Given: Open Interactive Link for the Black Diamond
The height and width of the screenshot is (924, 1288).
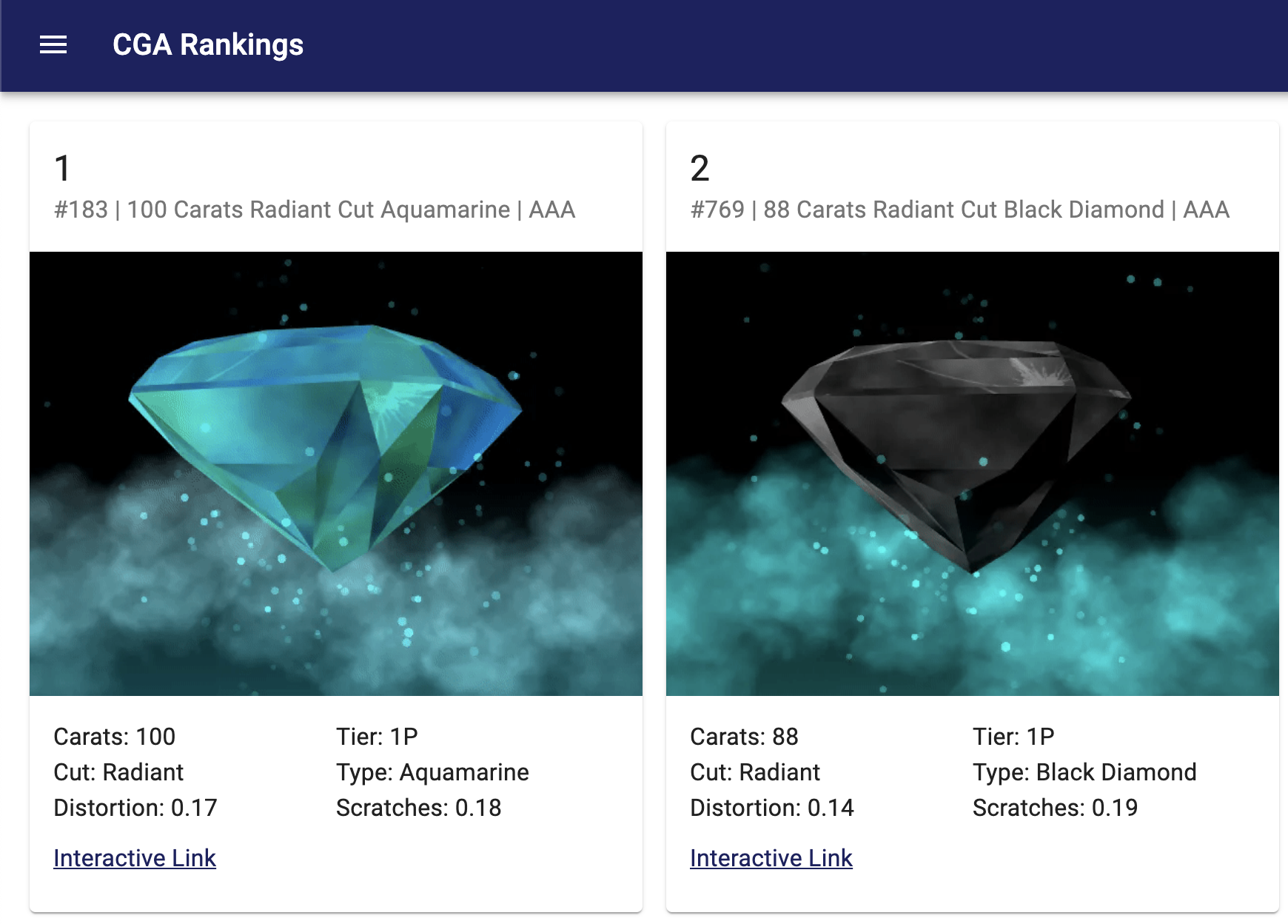Looking at the screenshot, I should coord(771,858).
